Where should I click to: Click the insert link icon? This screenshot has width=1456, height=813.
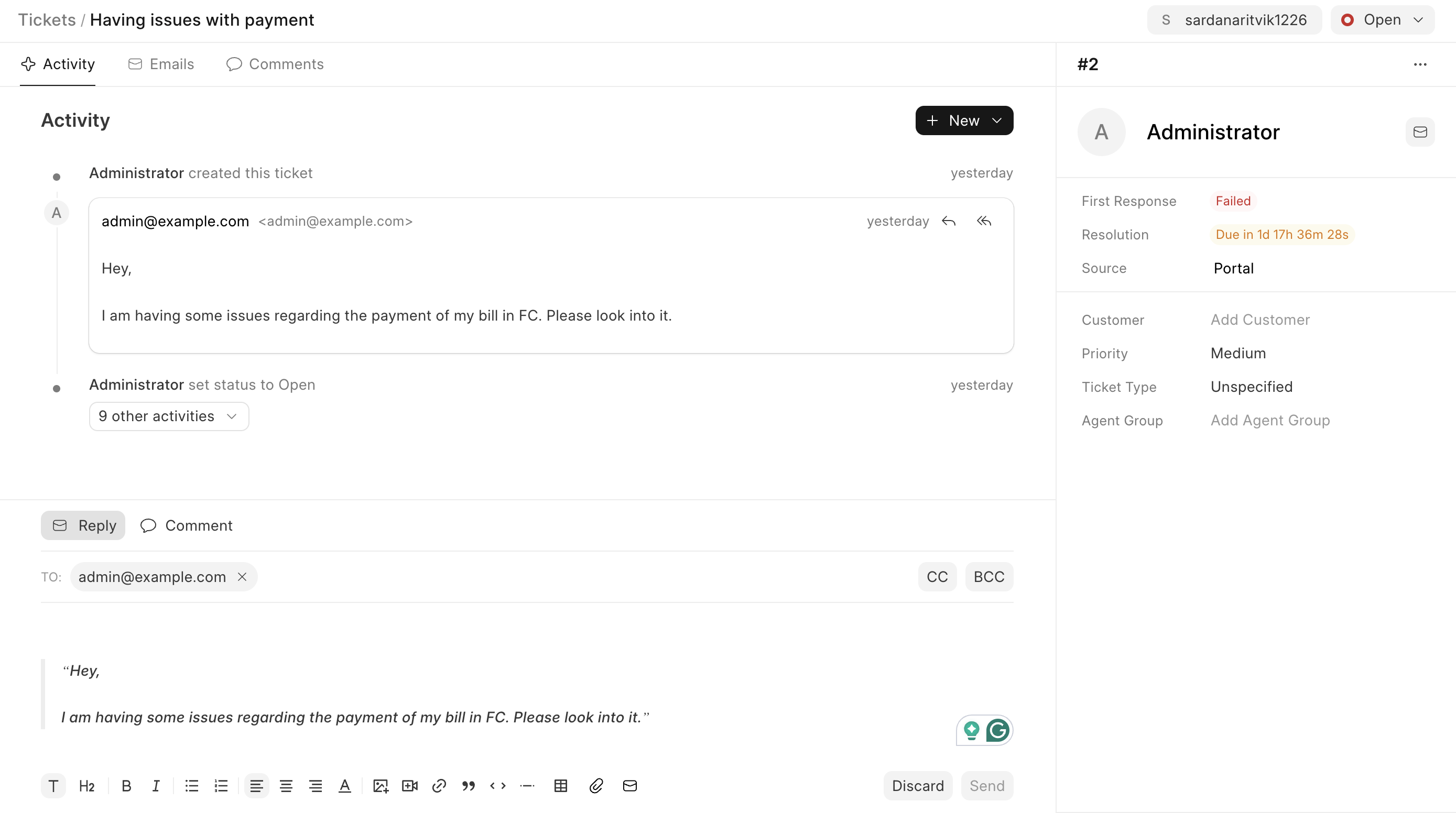click(x=439, y=785)
